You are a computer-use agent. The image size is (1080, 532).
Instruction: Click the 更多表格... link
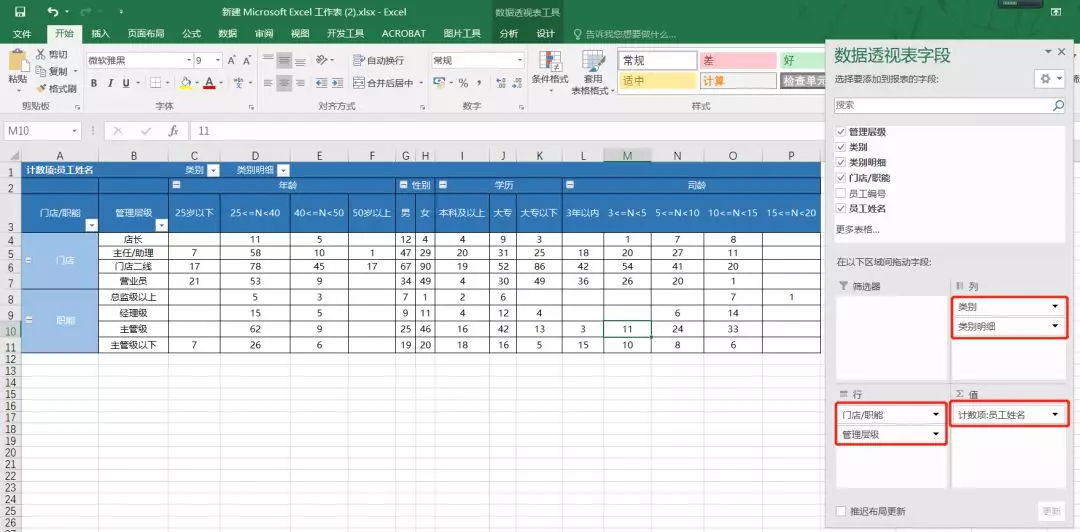click(x=858, y=229)
